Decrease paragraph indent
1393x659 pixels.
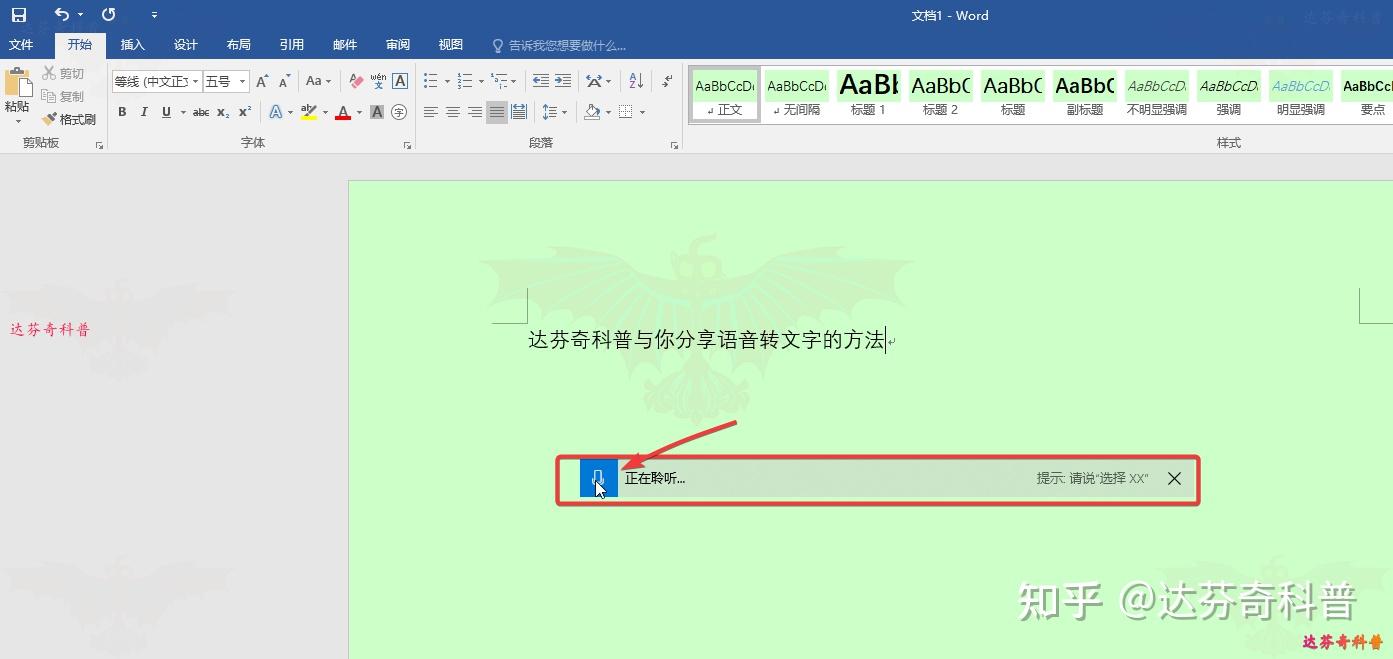click(x=540, y=82)
